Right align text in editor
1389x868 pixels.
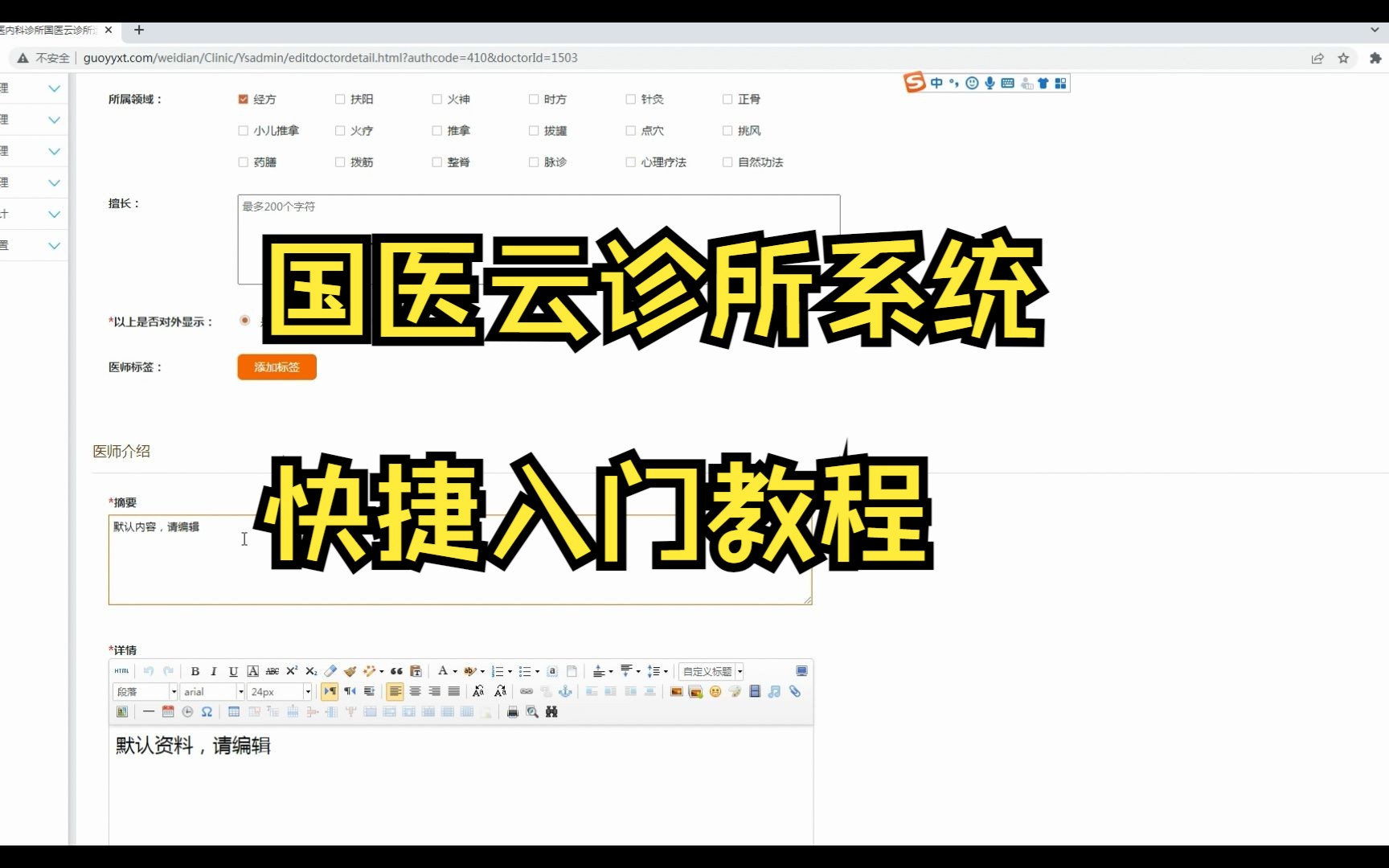coord(434,691)
